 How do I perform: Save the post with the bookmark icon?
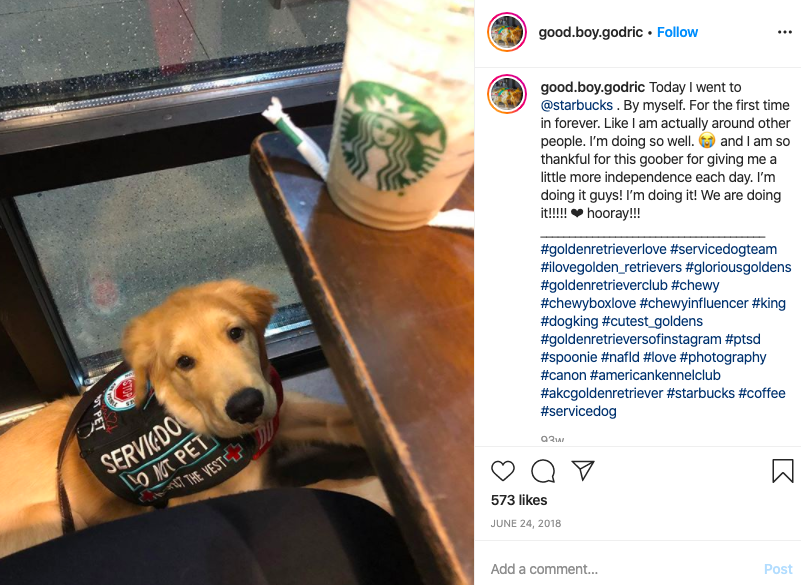pyautogui.click(x=782, y=471)
